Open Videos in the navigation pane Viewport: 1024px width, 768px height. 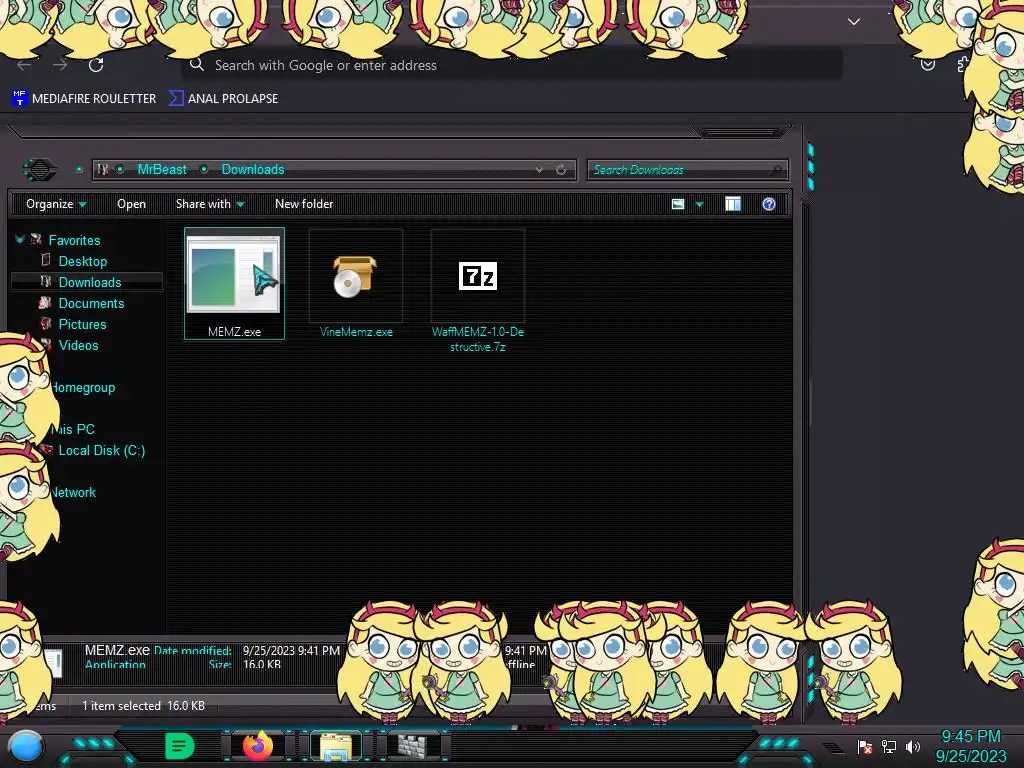pyautogui.click(x=78, y=345)
